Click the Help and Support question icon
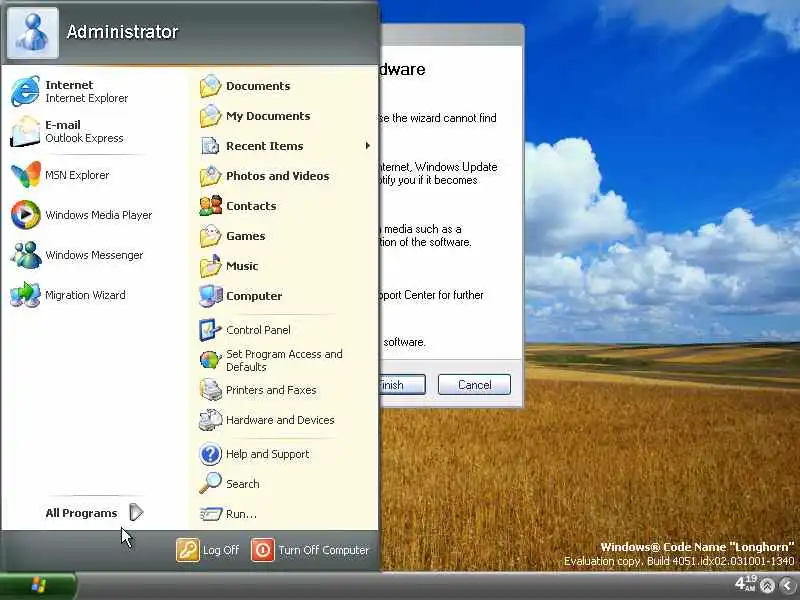The height and width of the screenshot is (600, 800). coord(210,454)
